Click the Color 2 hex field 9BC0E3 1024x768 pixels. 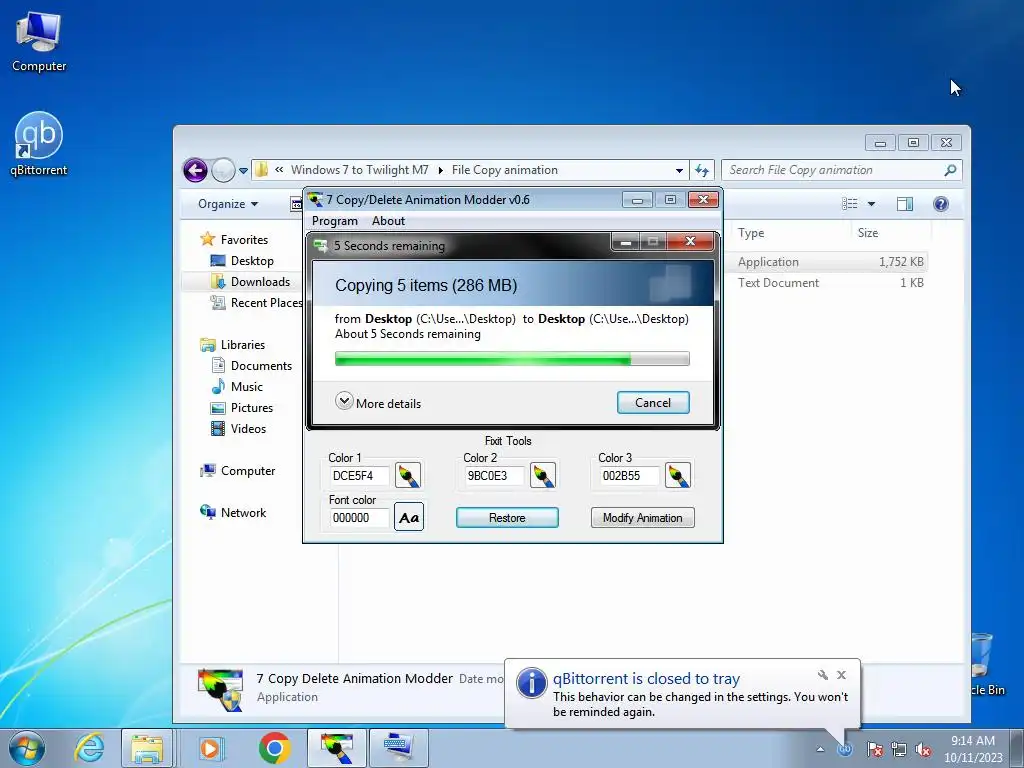[494, 476]
